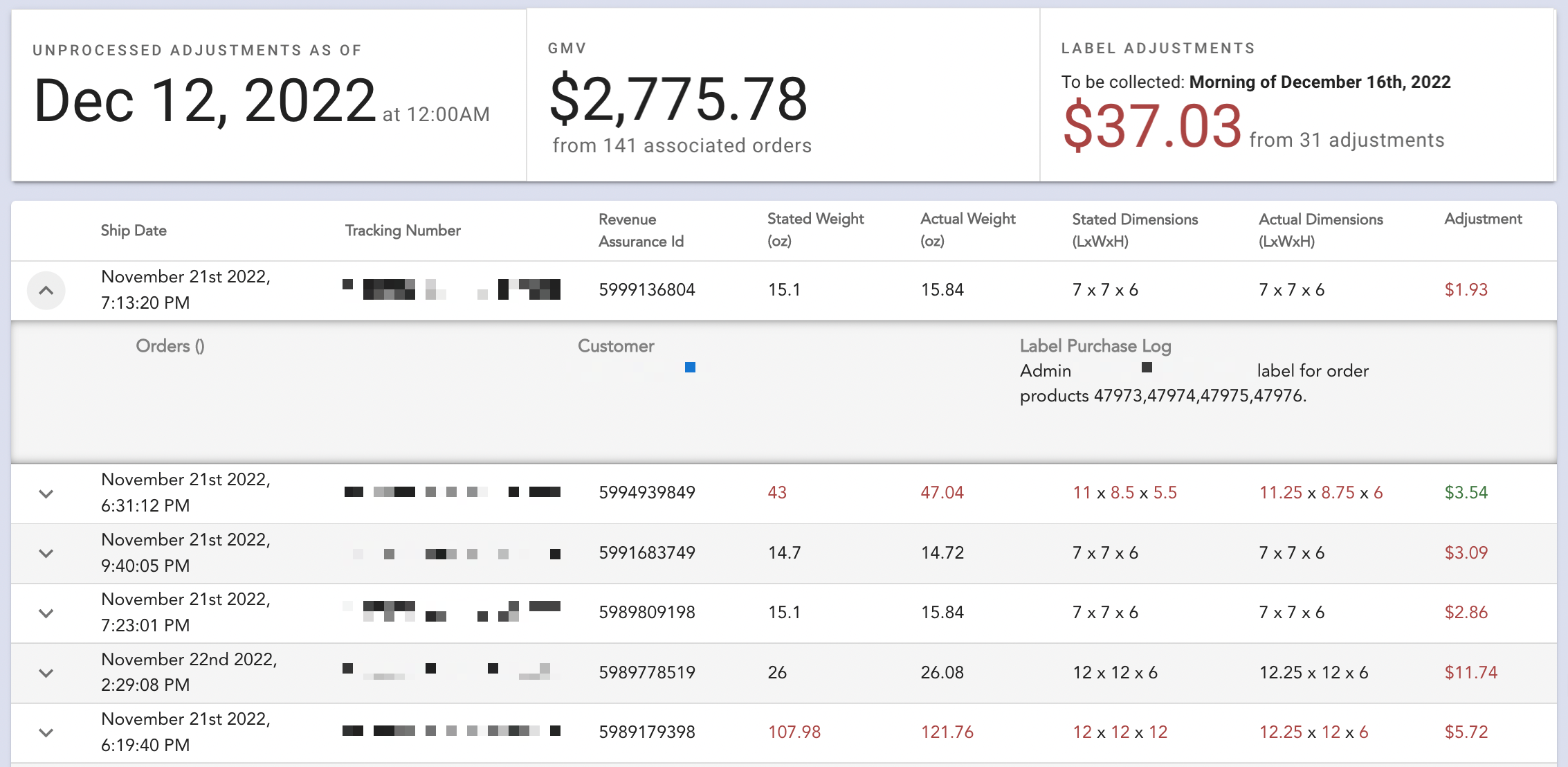Click the Stated Dimensions column header
Viewport: 1568px width, 767px height.
pos(1135,230)
